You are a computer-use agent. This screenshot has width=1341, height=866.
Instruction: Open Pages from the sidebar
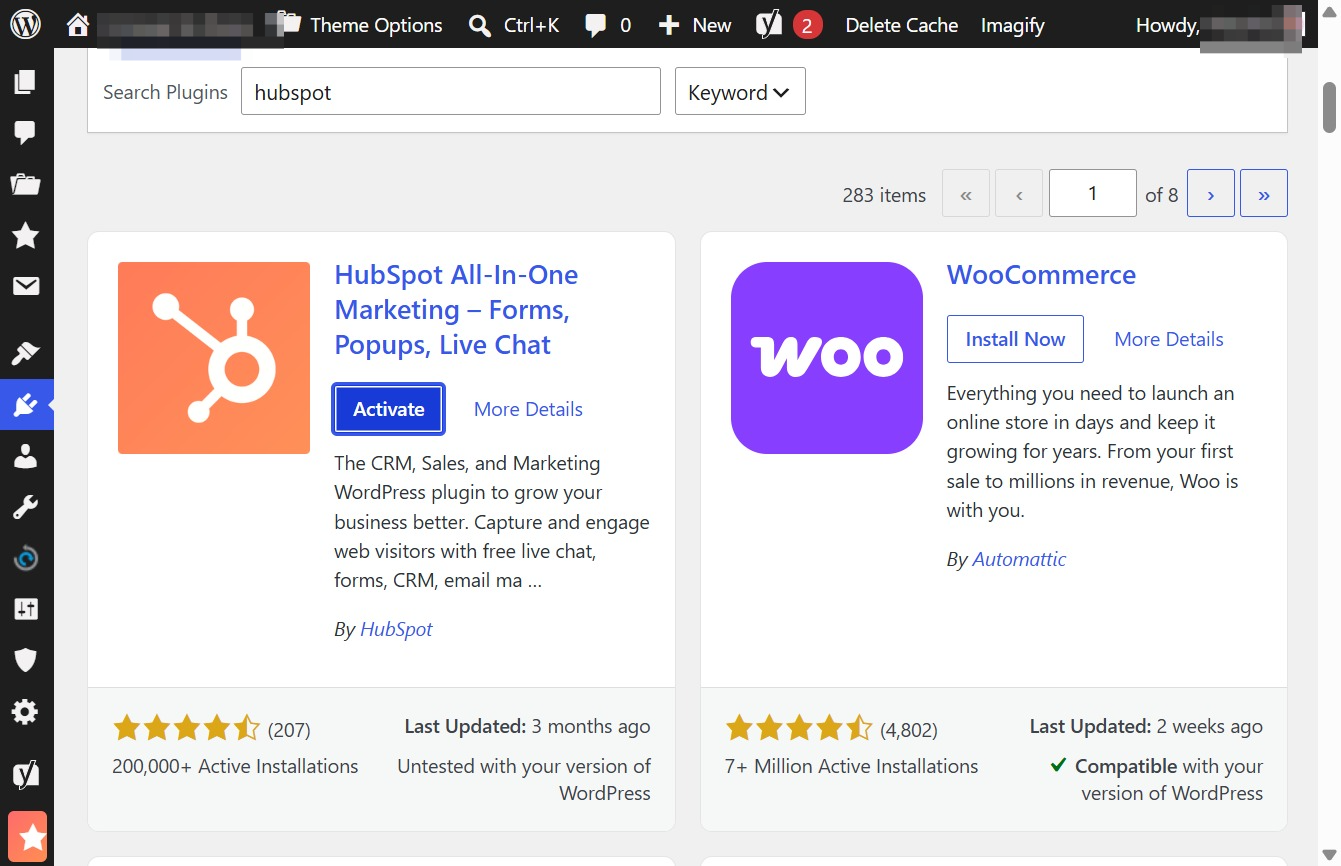25,82
